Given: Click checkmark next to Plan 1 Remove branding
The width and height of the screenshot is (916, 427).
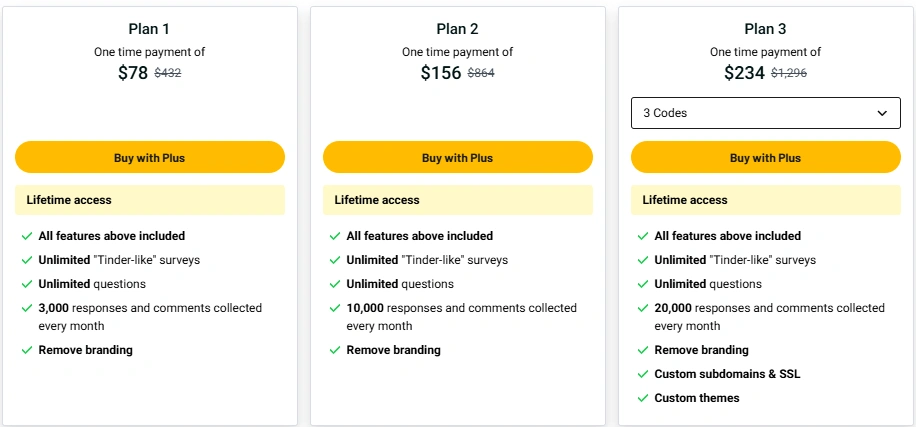Looking at the screenshot, I should point(26,350).
